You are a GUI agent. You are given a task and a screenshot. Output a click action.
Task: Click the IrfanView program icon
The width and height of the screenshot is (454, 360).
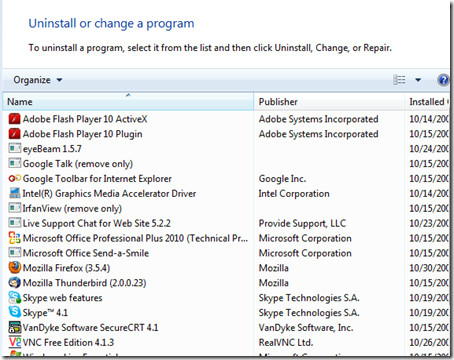click(x=14, y=208)
